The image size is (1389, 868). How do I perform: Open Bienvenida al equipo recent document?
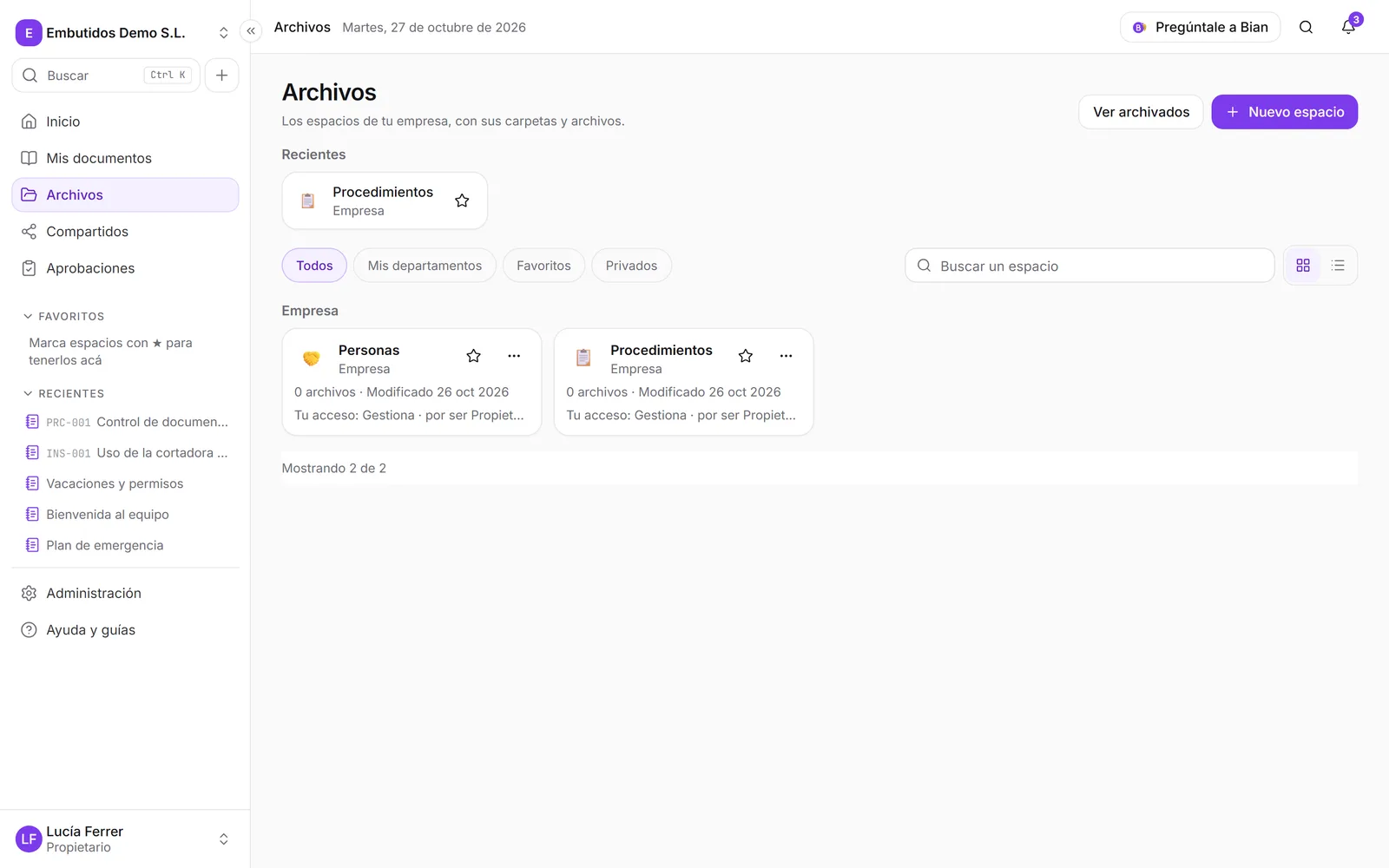(x=127, y=515)
